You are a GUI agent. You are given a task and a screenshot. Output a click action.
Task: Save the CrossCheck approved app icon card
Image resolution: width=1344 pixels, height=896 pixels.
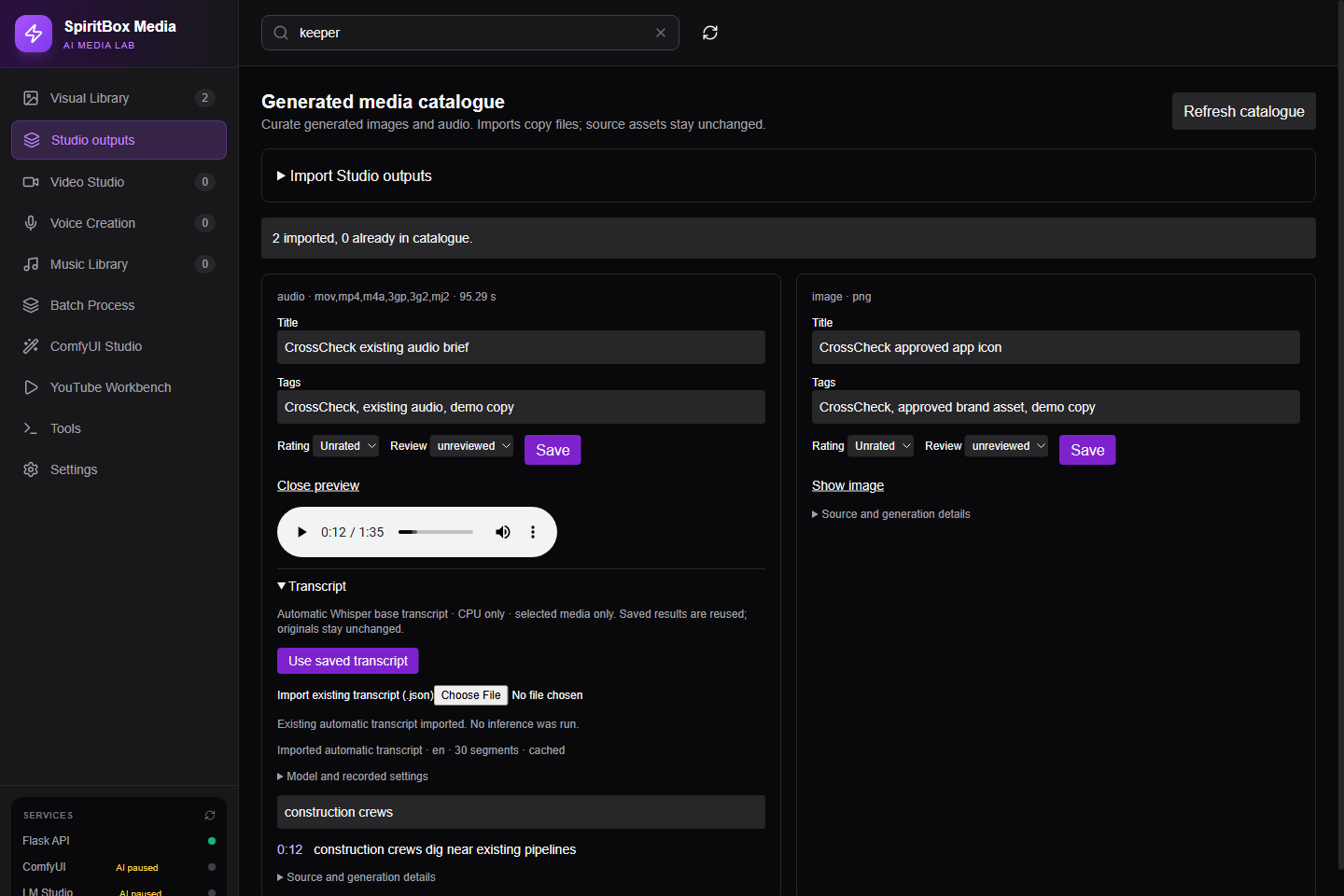tap(1087, 450)
